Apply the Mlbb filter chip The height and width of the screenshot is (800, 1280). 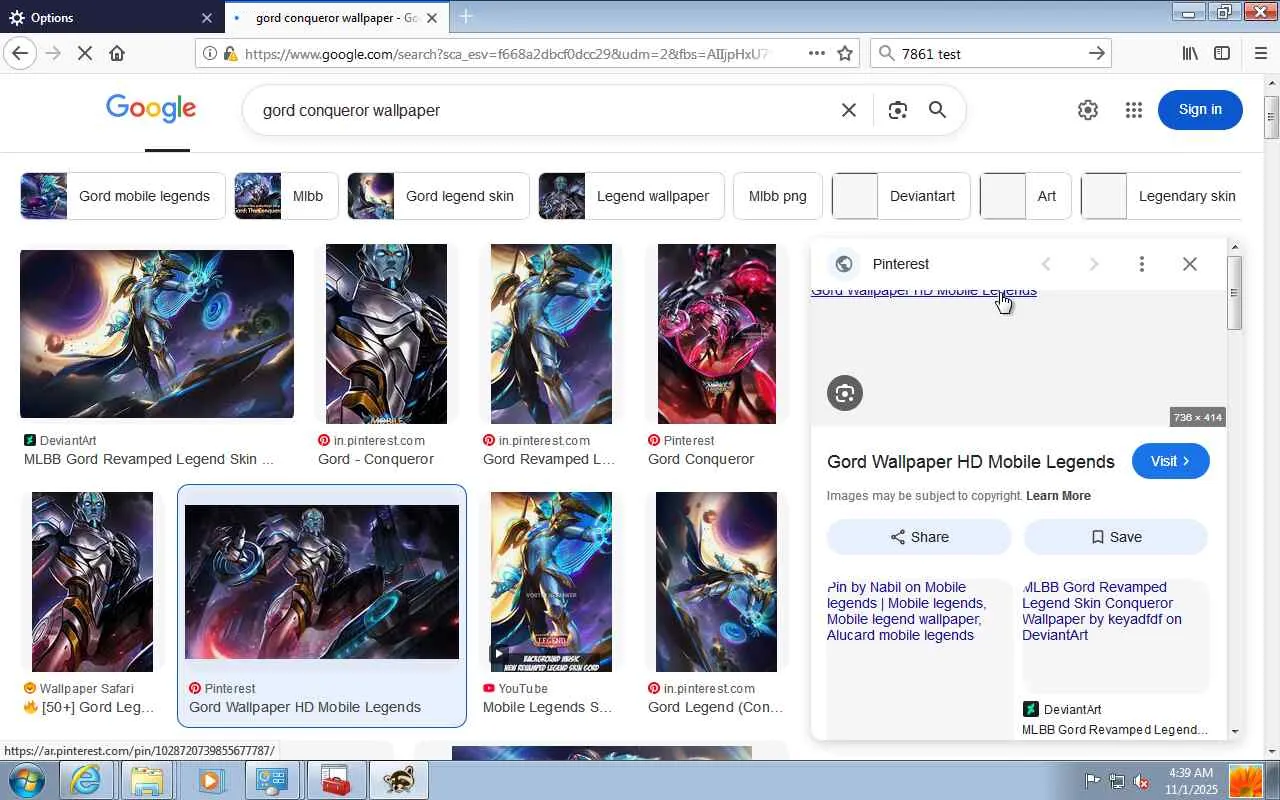coord(286,196)
